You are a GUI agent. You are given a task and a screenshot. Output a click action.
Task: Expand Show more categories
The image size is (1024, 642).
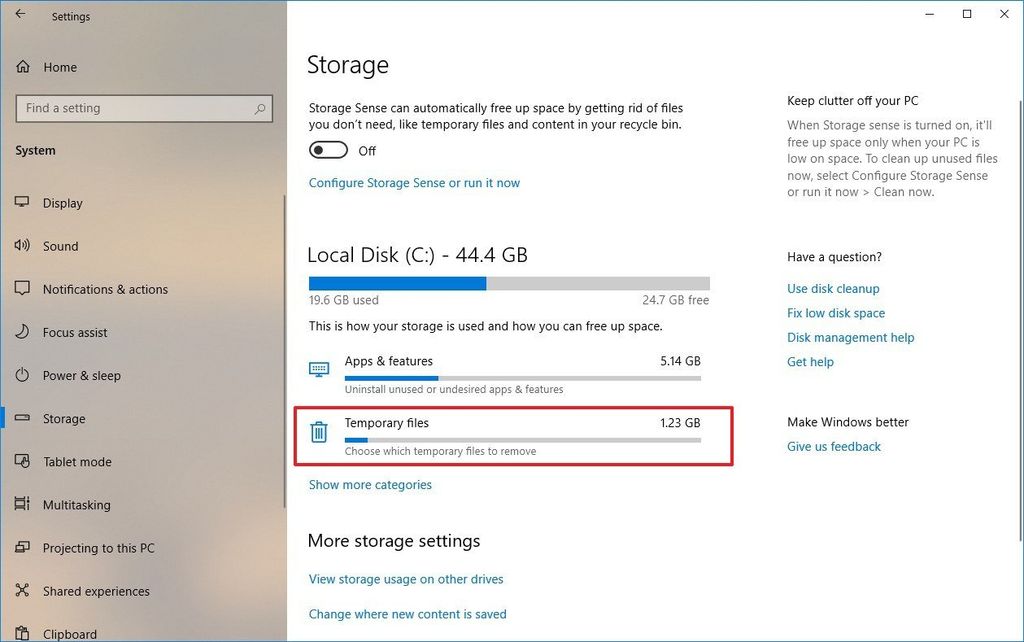(x=370, y=484)
